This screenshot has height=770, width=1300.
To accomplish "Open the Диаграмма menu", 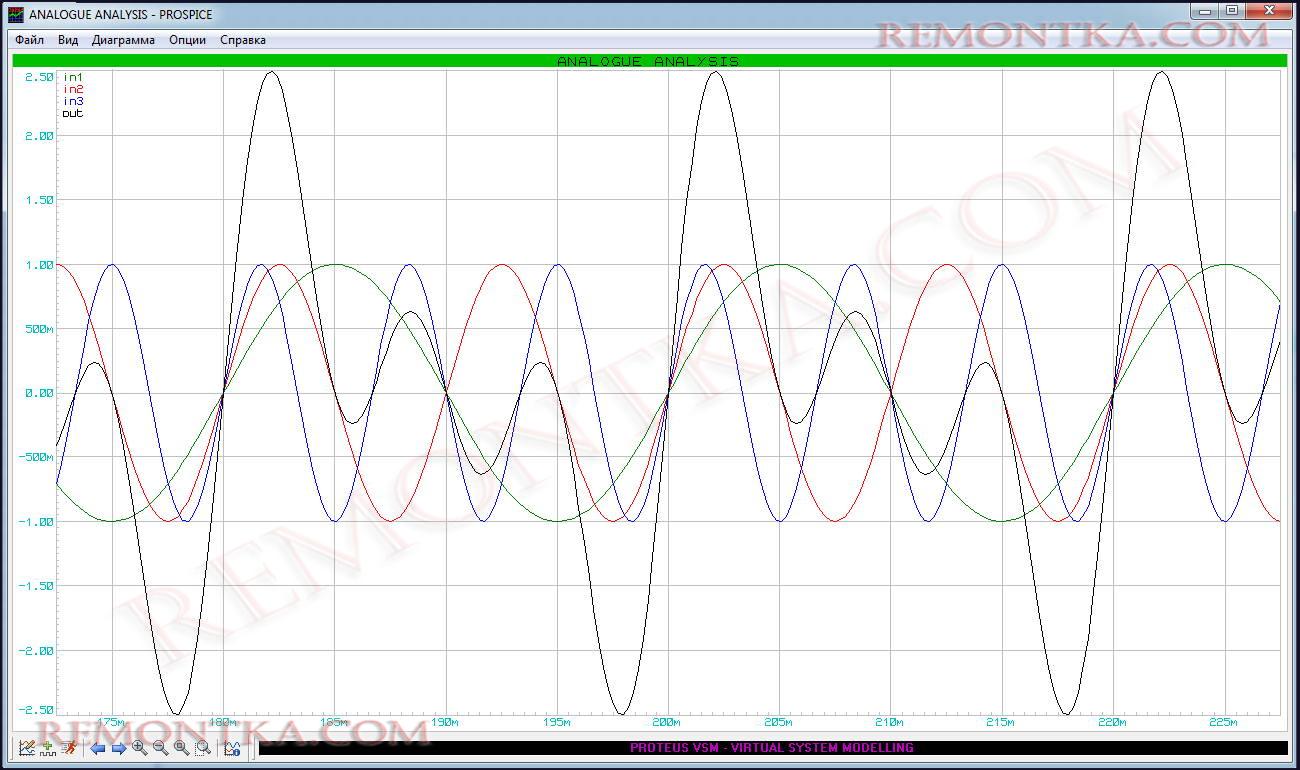I will pyautogui.click(x=123, y=40).
